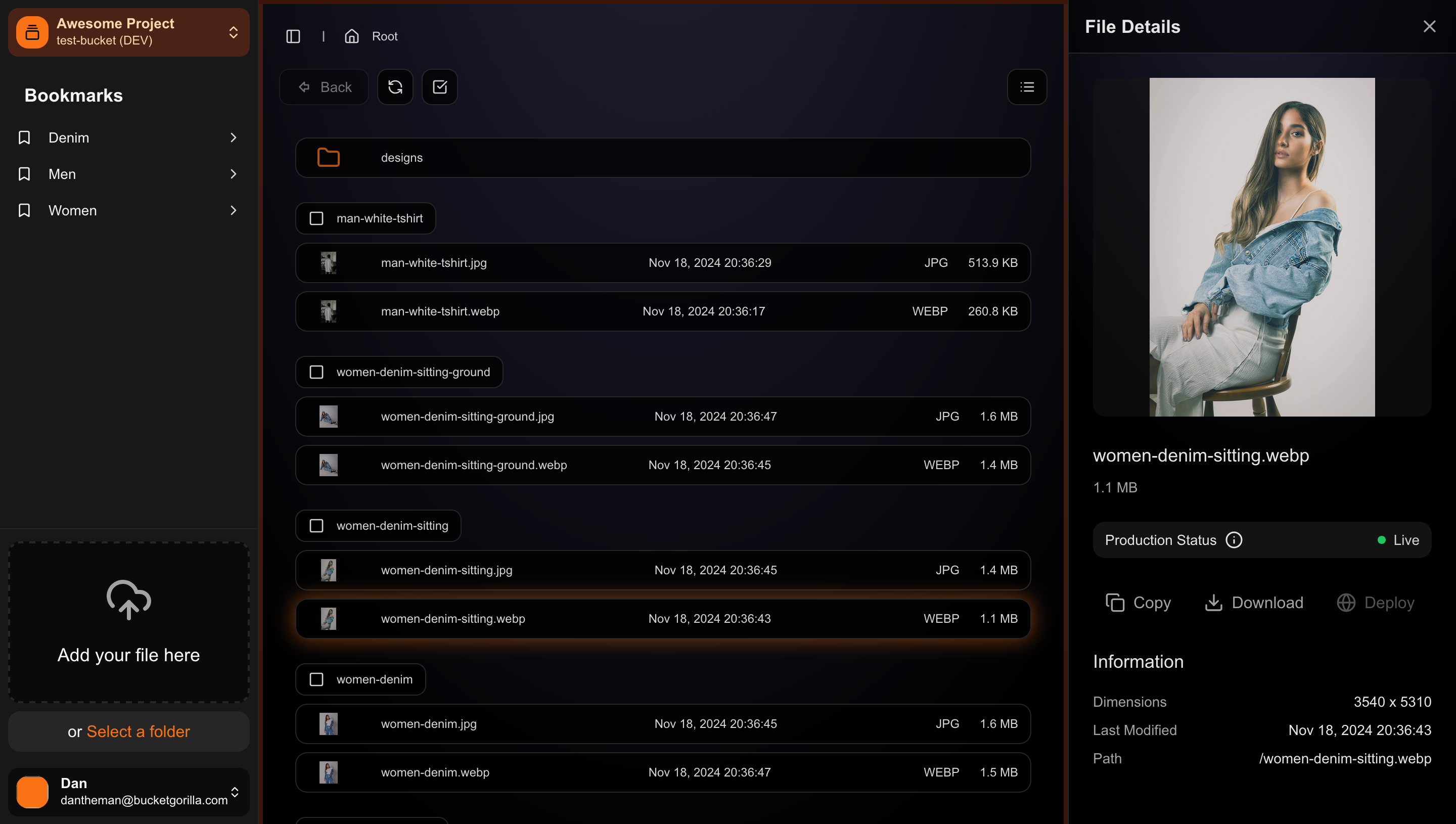Click the 513.9 KB size cell

(992, 262)
